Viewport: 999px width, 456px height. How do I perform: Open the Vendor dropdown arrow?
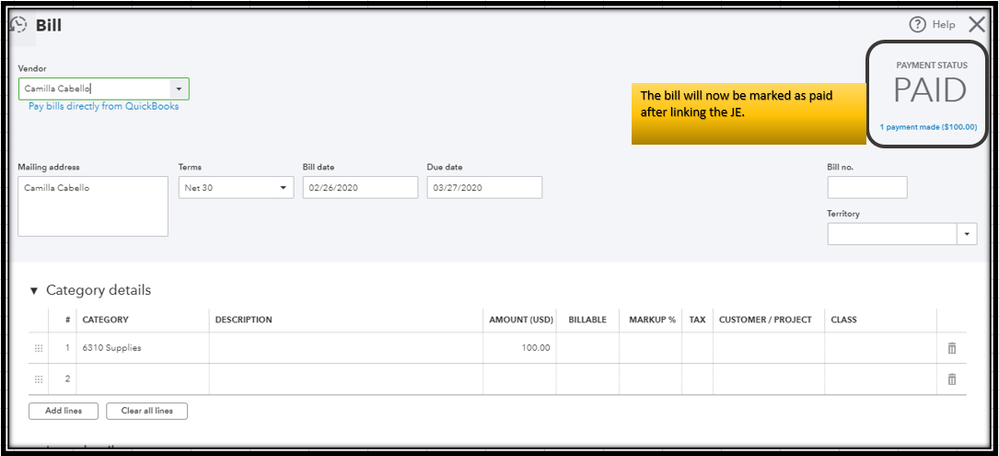pyautogui.click(x=178, y=88)
